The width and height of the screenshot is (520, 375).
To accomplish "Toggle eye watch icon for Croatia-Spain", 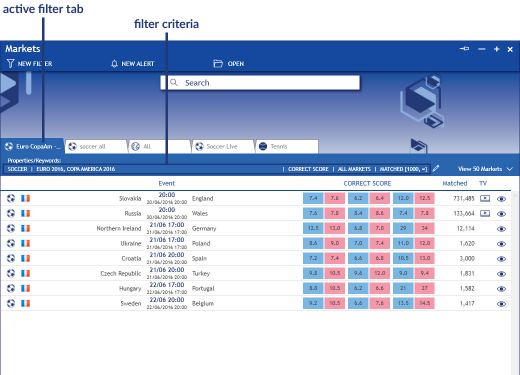I will tap(501, 259).
